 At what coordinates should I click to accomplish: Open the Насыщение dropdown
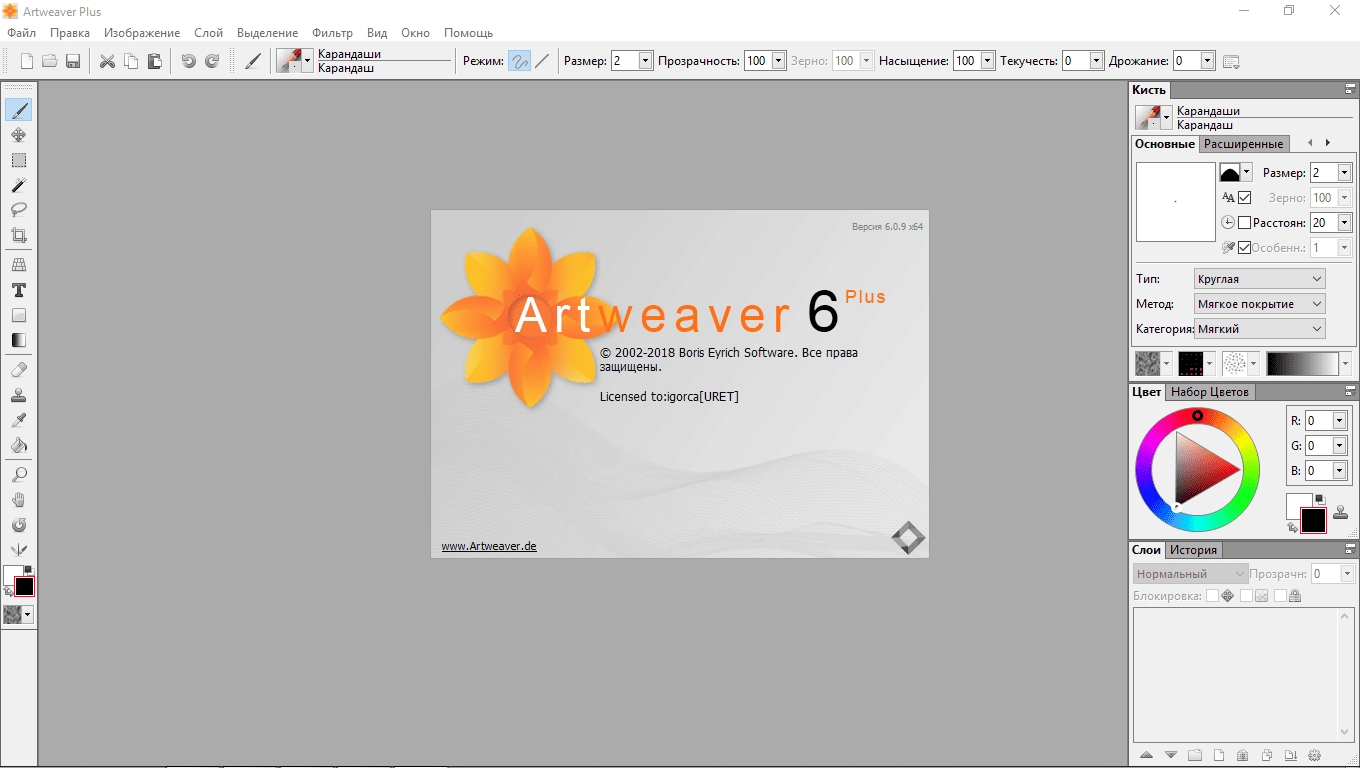(988, 61)
